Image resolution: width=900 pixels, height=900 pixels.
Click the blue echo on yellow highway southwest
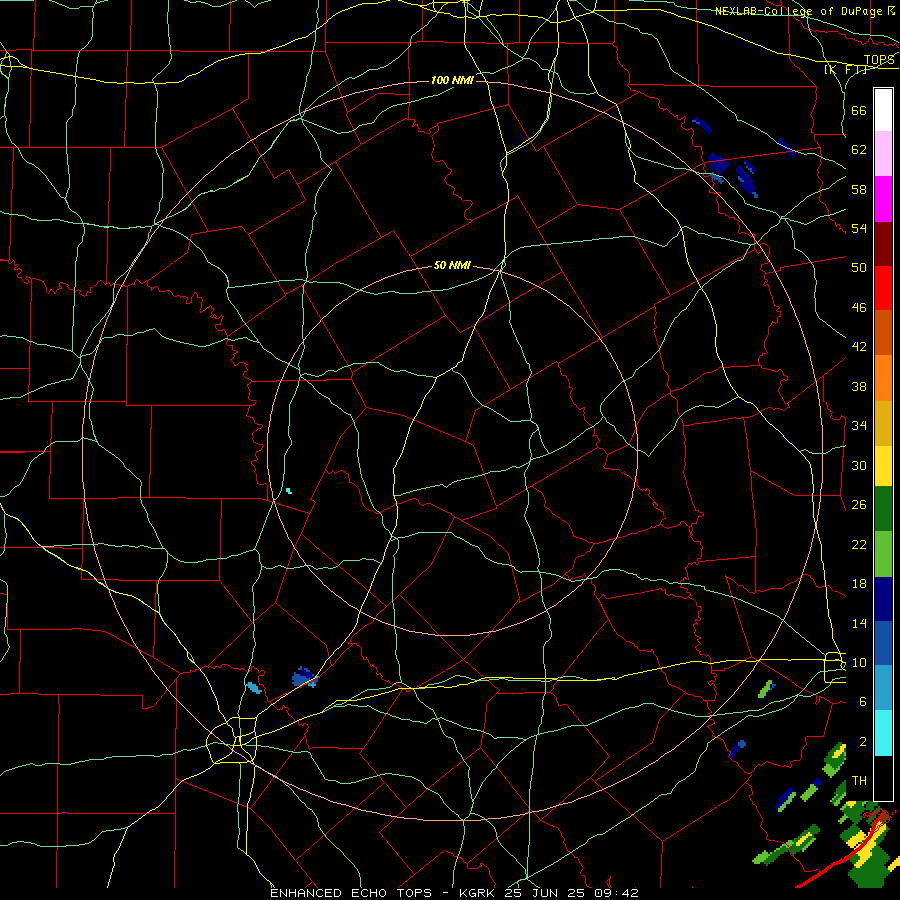pyautogui.click(x=304, y=677)
